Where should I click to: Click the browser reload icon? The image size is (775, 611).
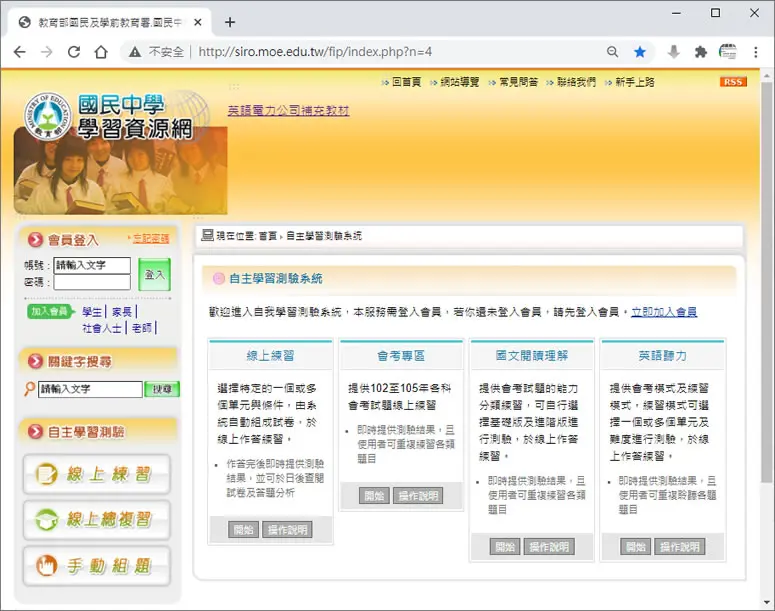click(x=74, y=51)
